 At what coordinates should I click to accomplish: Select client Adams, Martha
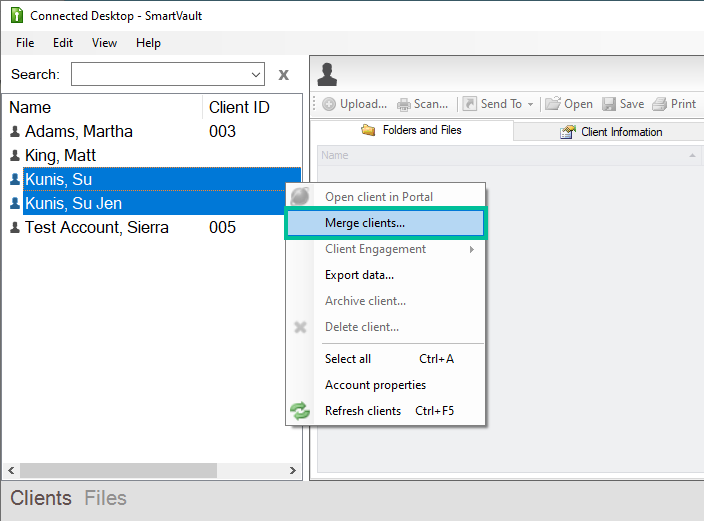tap(79, 131)
